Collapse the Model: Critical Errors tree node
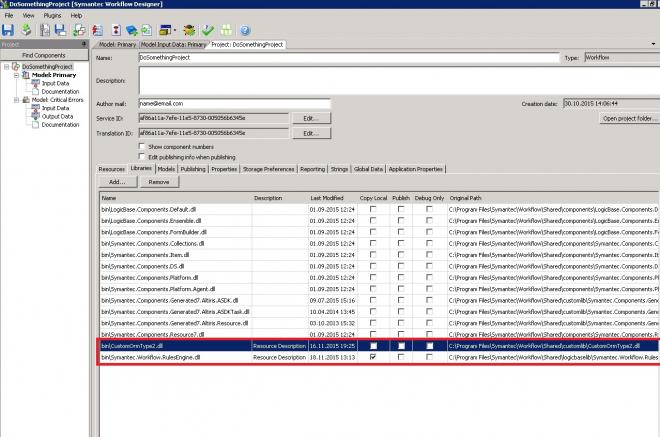The height and width of the screenshot is (437, 660). pos(16,100)
